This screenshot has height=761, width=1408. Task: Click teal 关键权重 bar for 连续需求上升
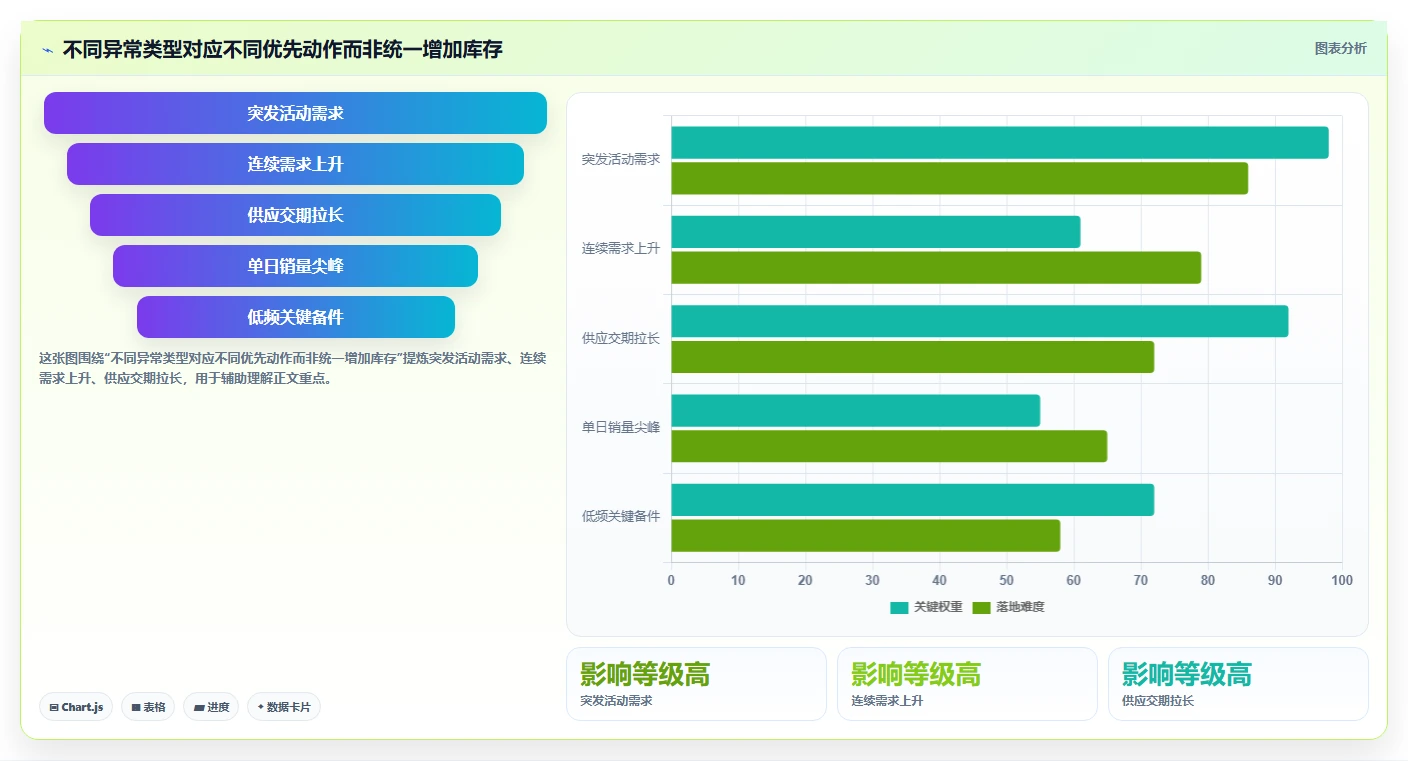876,232
